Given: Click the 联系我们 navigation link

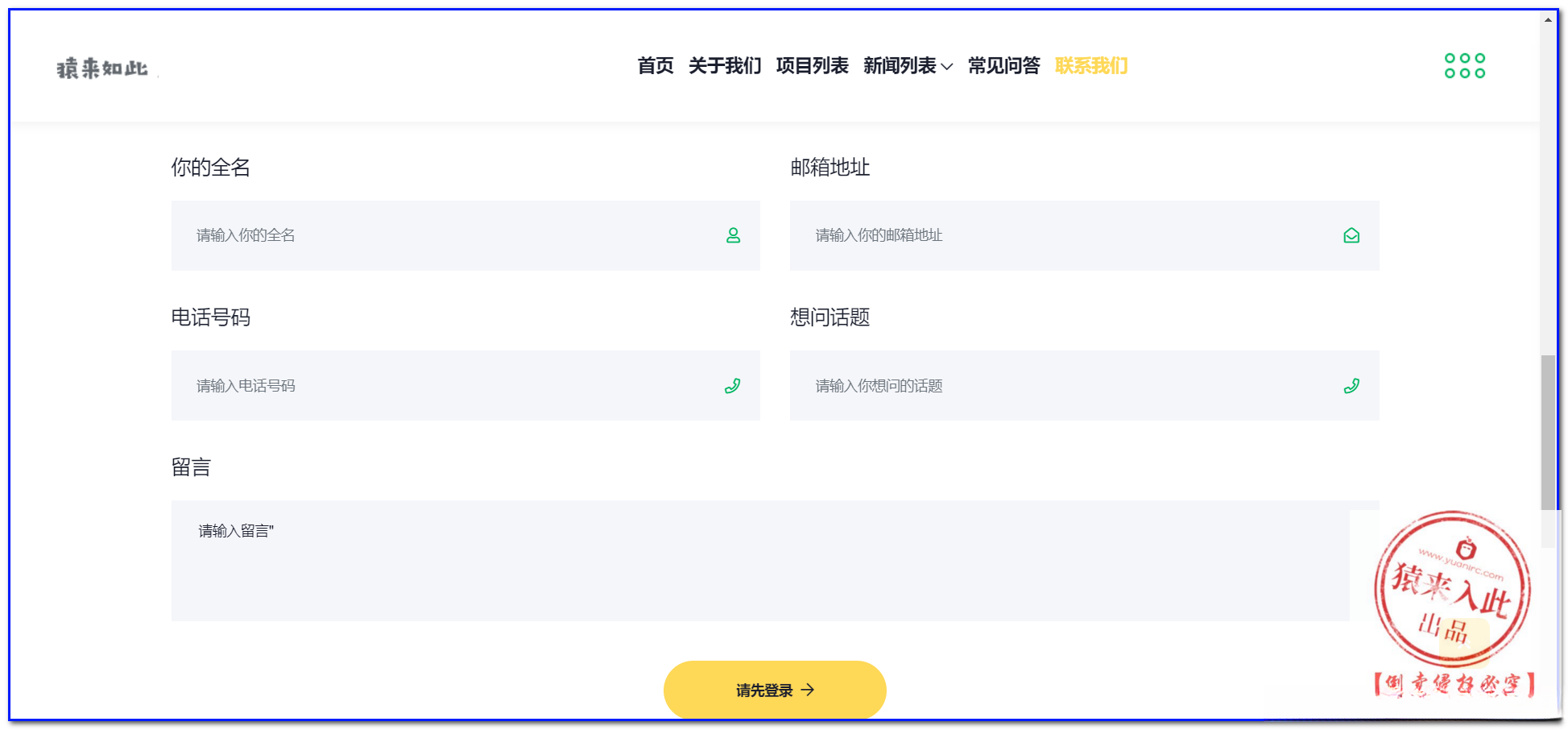Looking at the screenshot, I should (x=1091, y=66).
